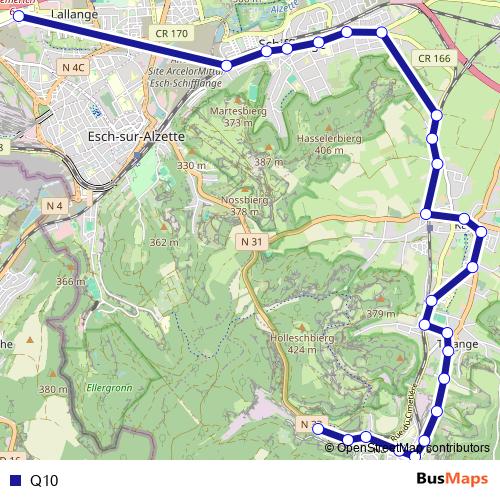Screen dimensions: 500x500
Task: Click the Esch-sur-Alzette railway station icon
Action: pos(138,155)
